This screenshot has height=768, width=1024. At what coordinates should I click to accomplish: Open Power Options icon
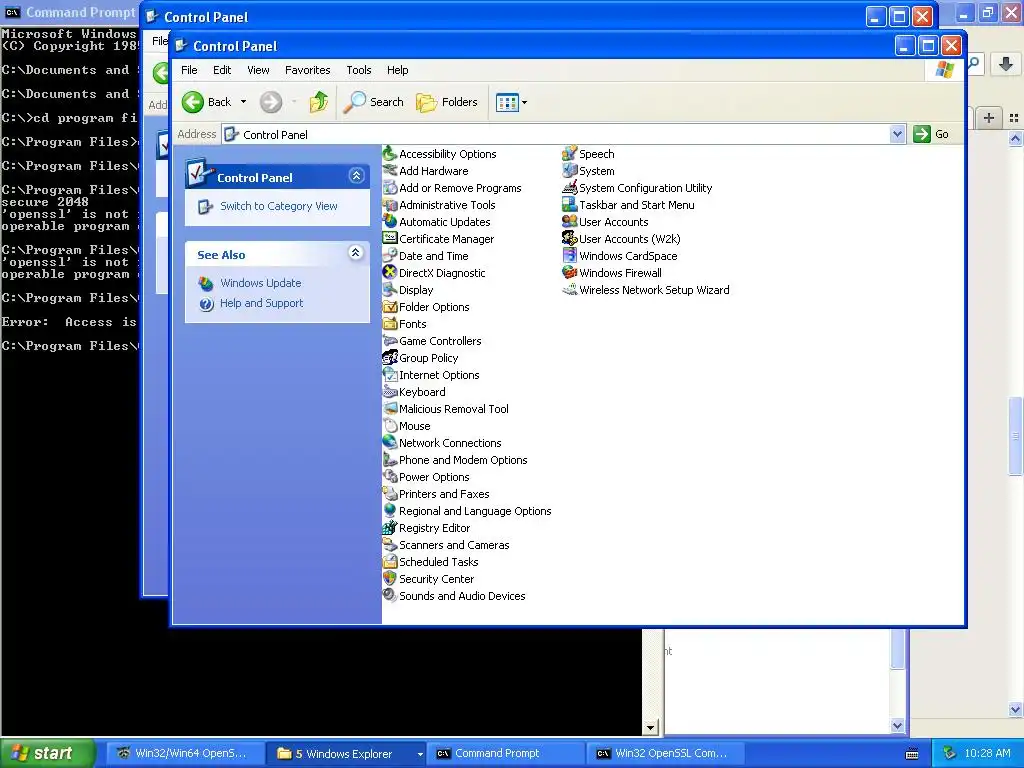pyautogui.click(x=390, y=476)
